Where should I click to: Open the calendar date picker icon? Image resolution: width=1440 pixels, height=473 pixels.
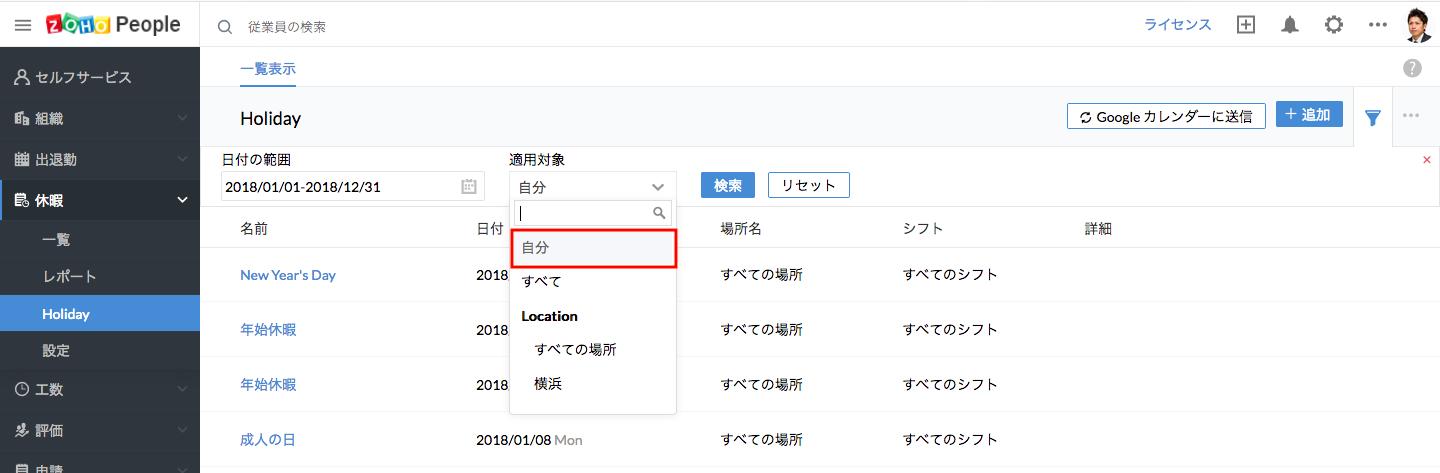[469, 187]
